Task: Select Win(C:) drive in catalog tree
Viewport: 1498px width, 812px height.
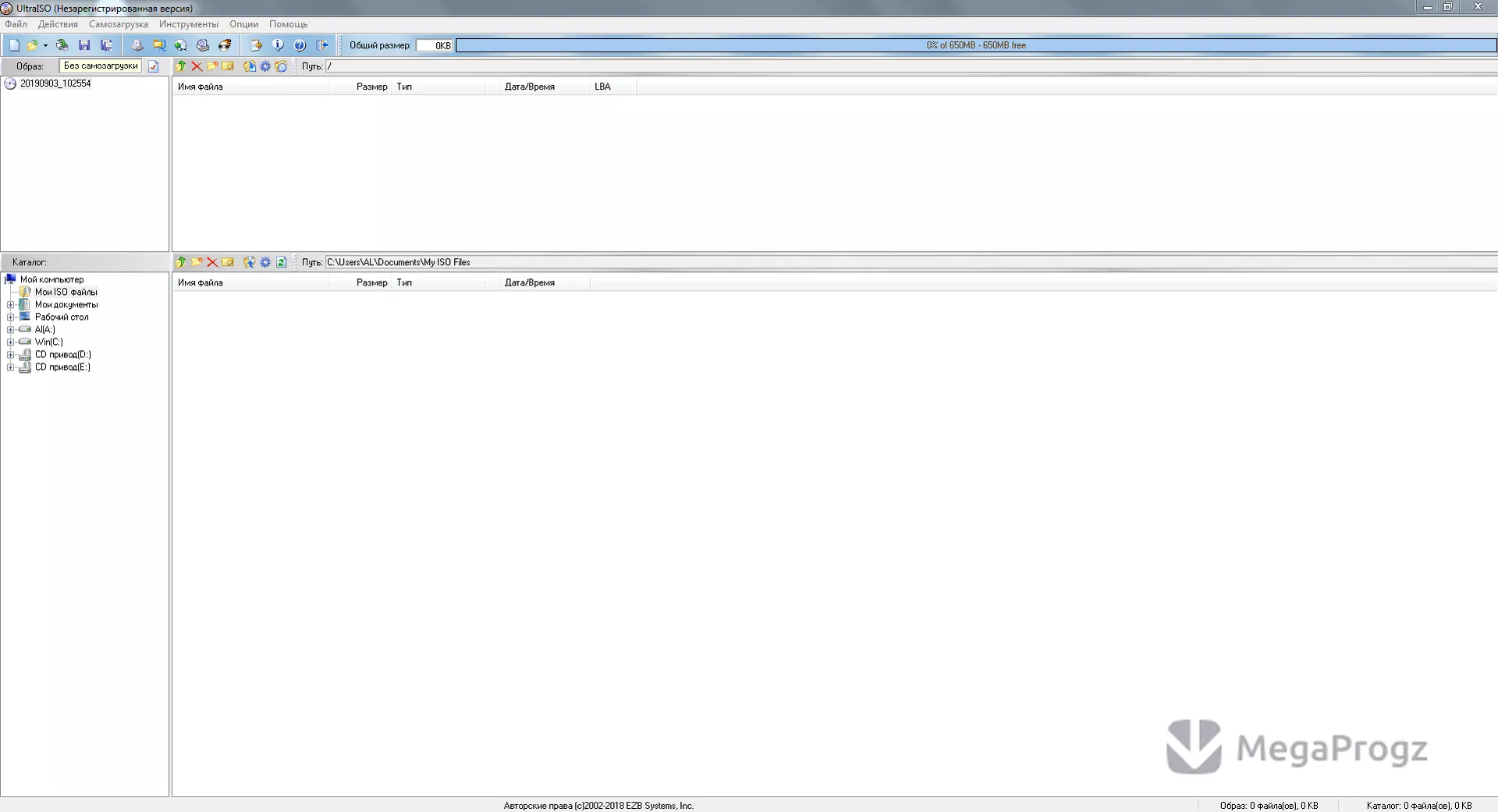Action: click(48, 342)
